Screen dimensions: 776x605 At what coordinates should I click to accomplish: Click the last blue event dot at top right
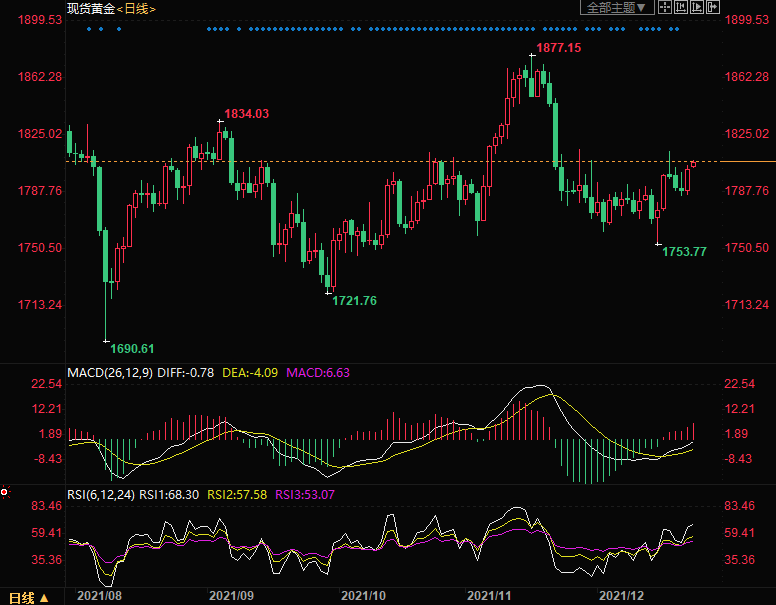(x=679, y=29)
